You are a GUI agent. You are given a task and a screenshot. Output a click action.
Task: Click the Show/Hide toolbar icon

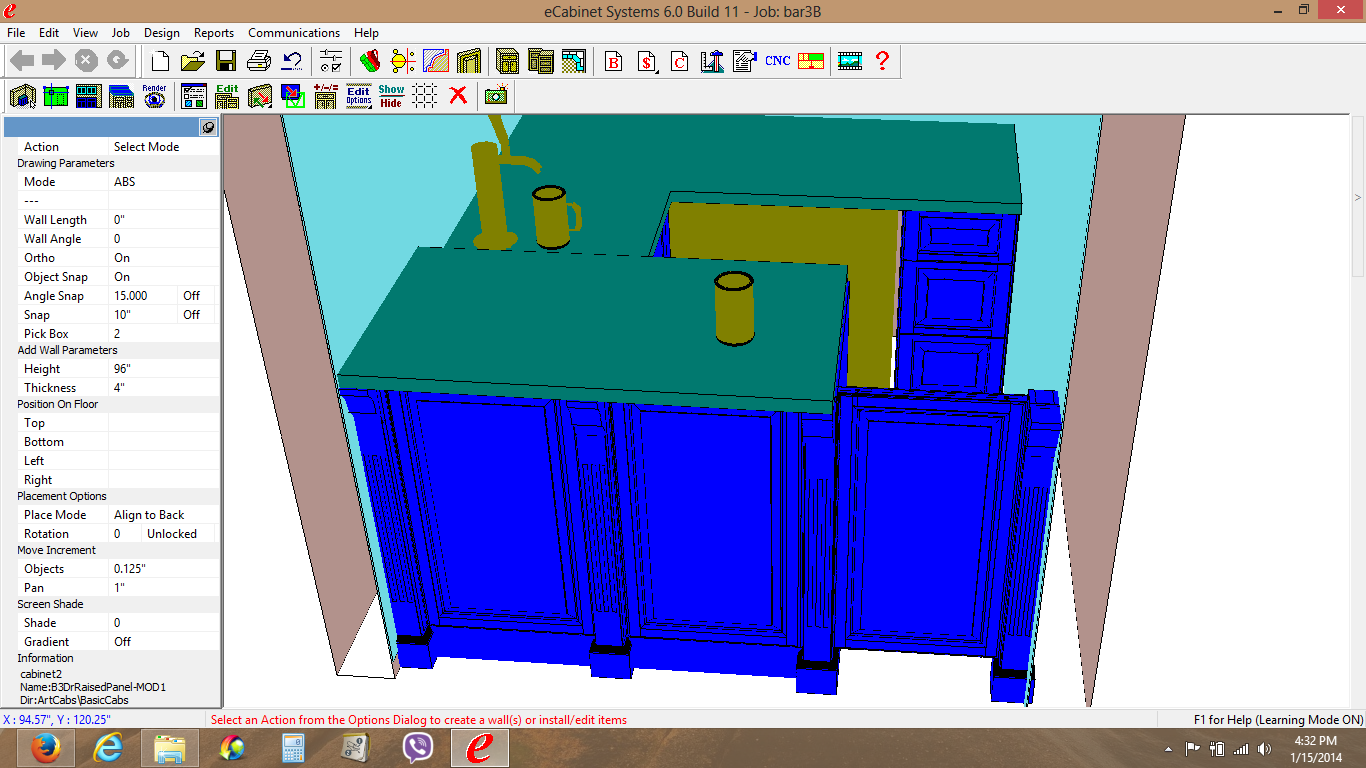391,96
